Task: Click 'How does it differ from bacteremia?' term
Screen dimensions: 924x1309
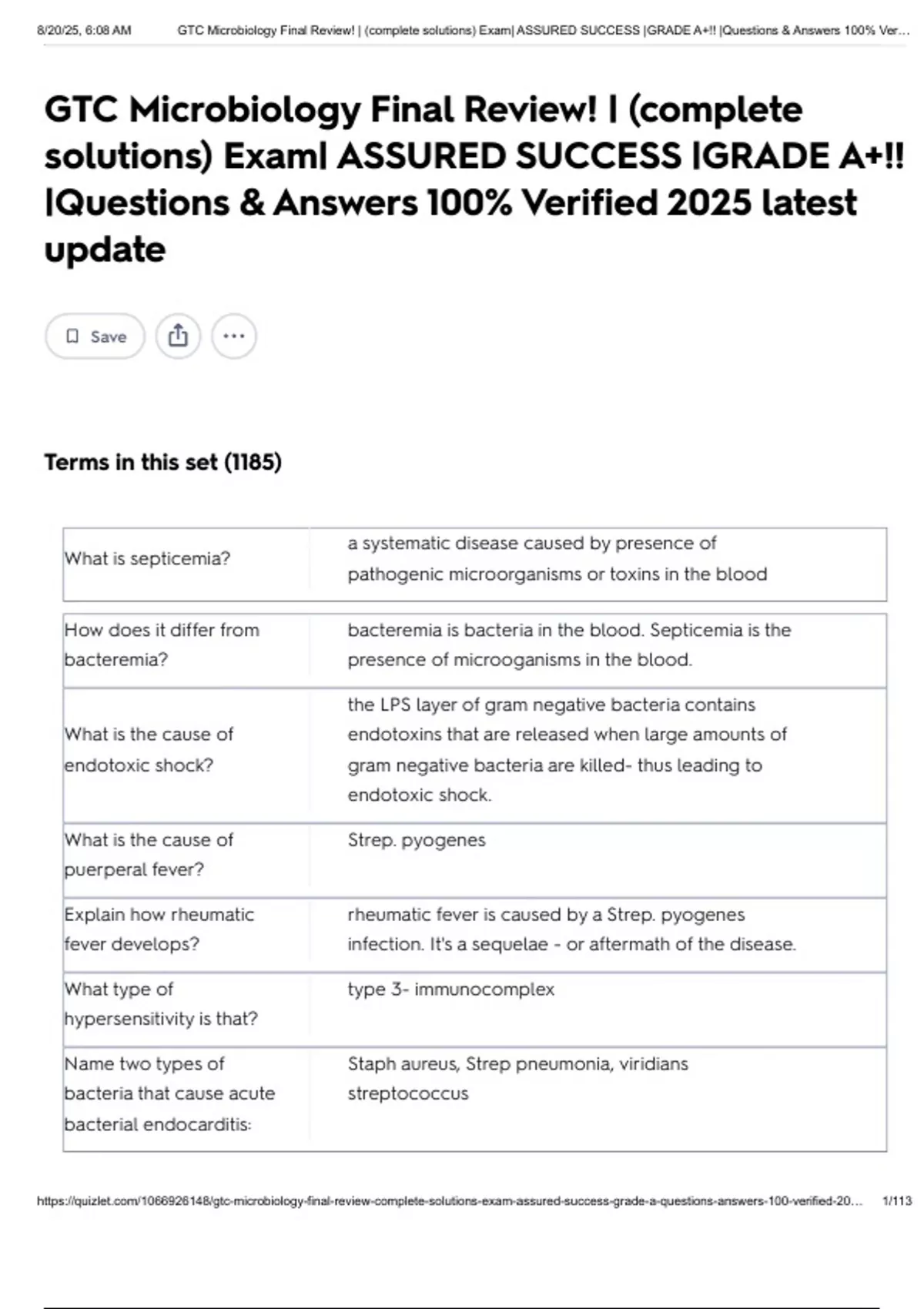Action: pyautogui.click(x=162, y=644)
